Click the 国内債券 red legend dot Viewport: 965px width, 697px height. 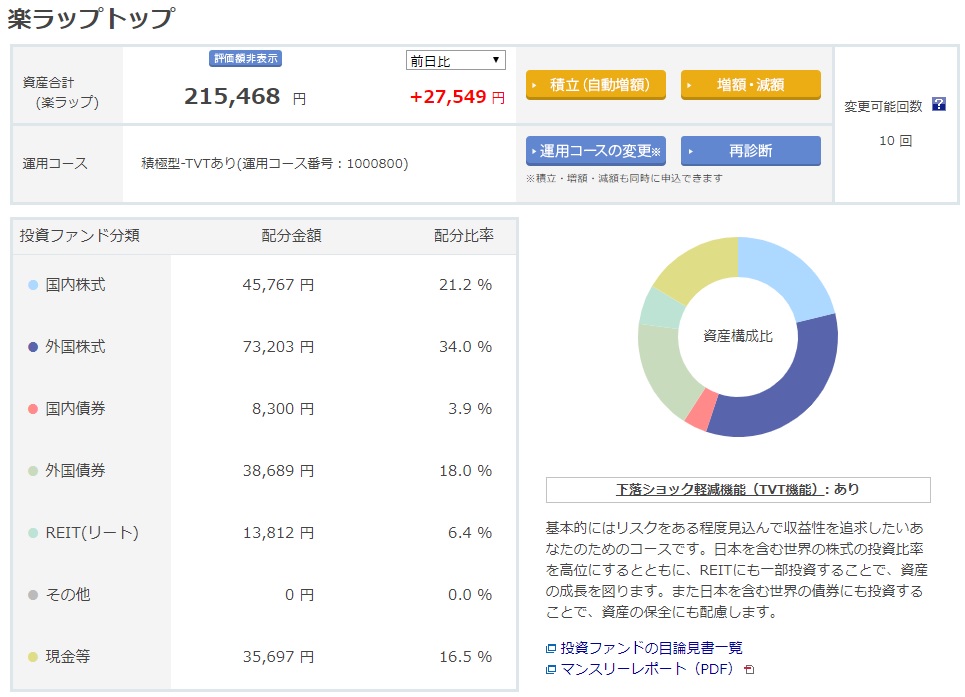tap(33, 409)
